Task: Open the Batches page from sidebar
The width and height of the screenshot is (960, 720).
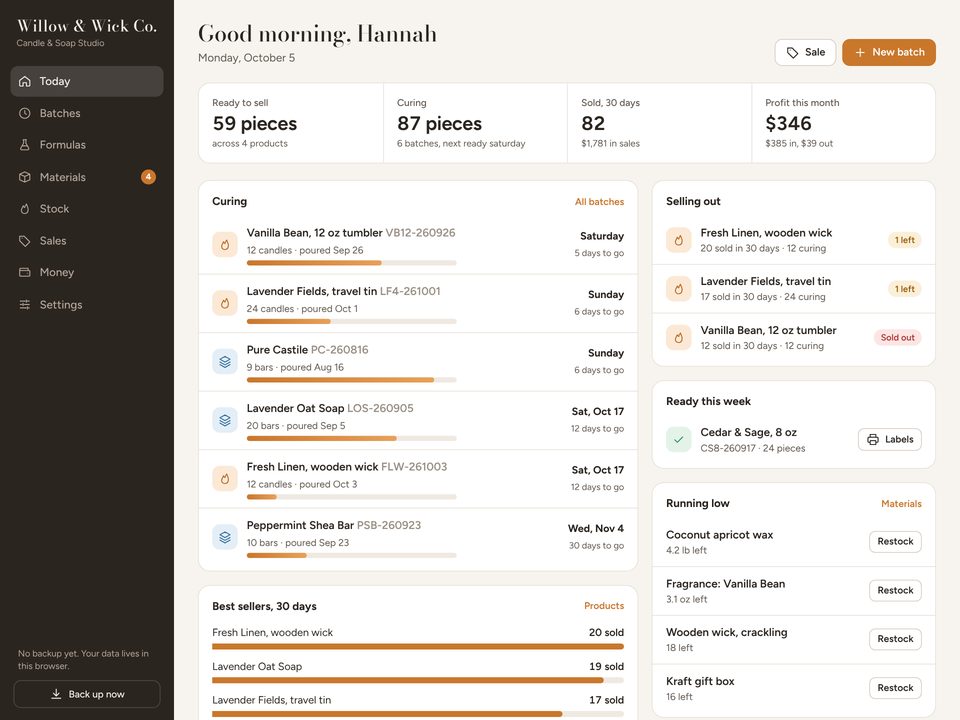Action: 87,113
